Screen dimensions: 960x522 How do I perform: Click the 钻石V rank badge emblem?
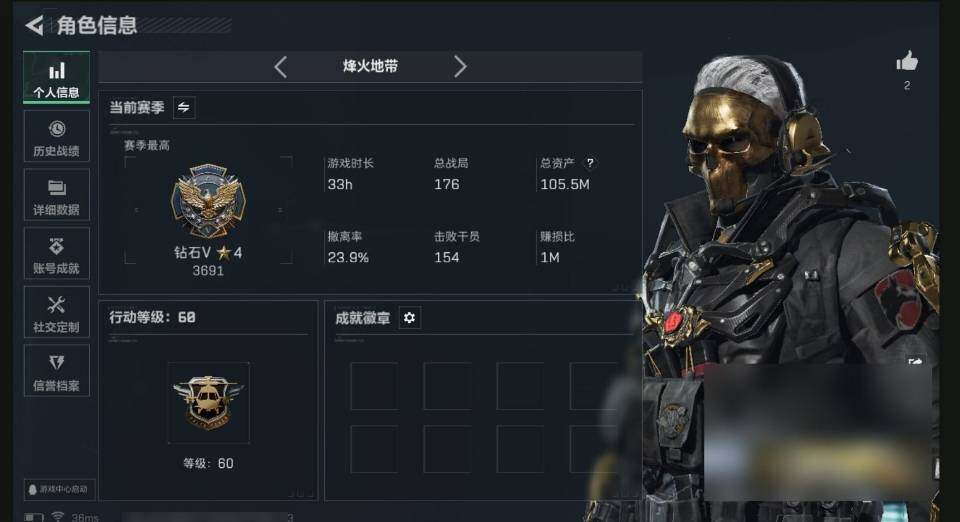(208, 200)
